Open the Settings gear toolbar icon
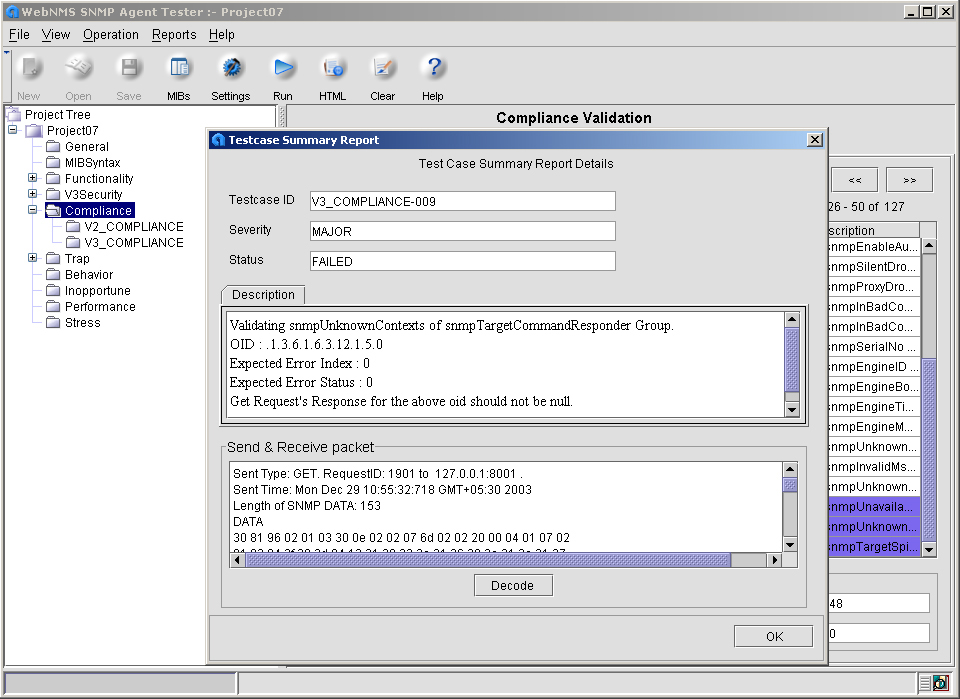Image resolution: width=960 pixels, height=699 pixels. tap(231, 67)
